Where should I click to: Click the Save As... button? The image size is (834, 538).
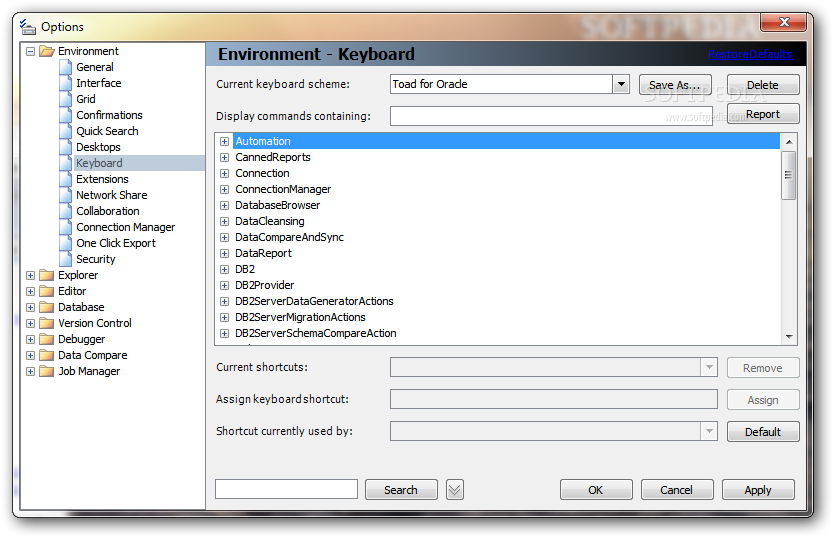click(675, 85)
